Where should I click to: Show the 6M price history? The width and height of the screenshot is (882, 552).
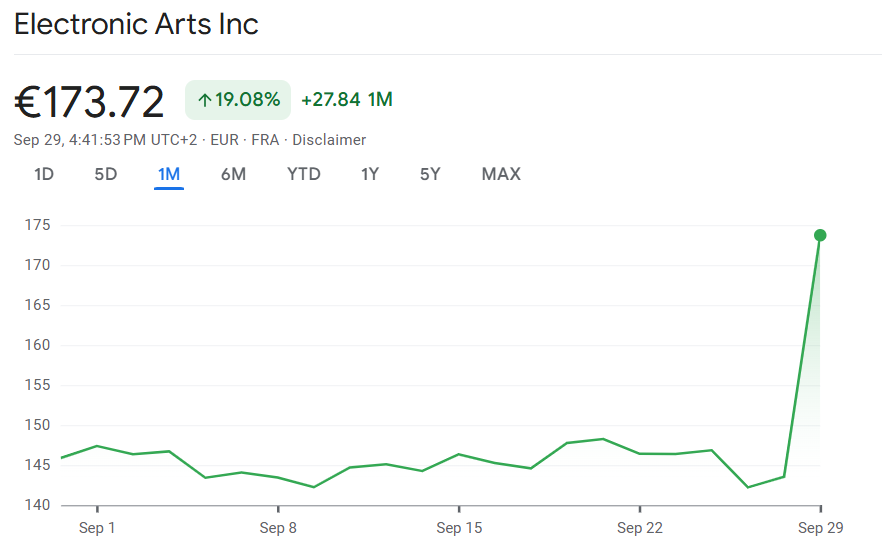coord(233,174)
